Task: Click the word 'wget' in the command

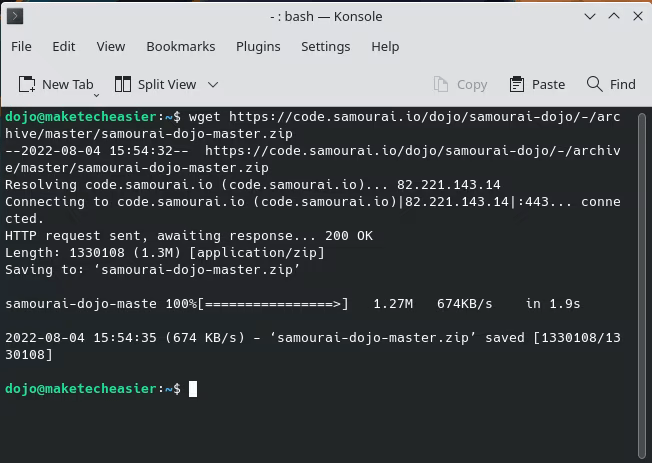Action: [204, 117]
